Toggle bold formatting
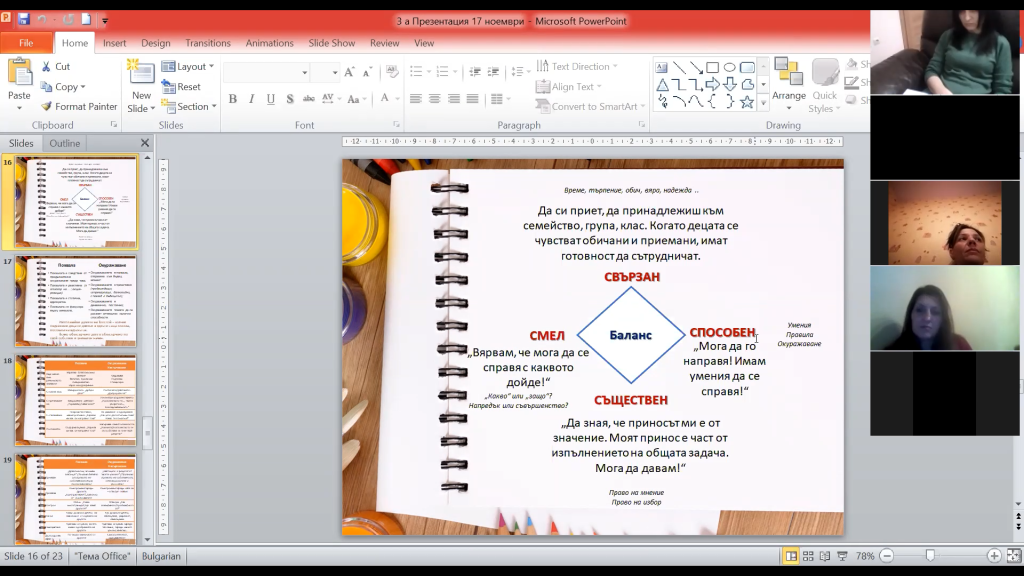This screenshot has width=1024, height=576. (233, 99)
